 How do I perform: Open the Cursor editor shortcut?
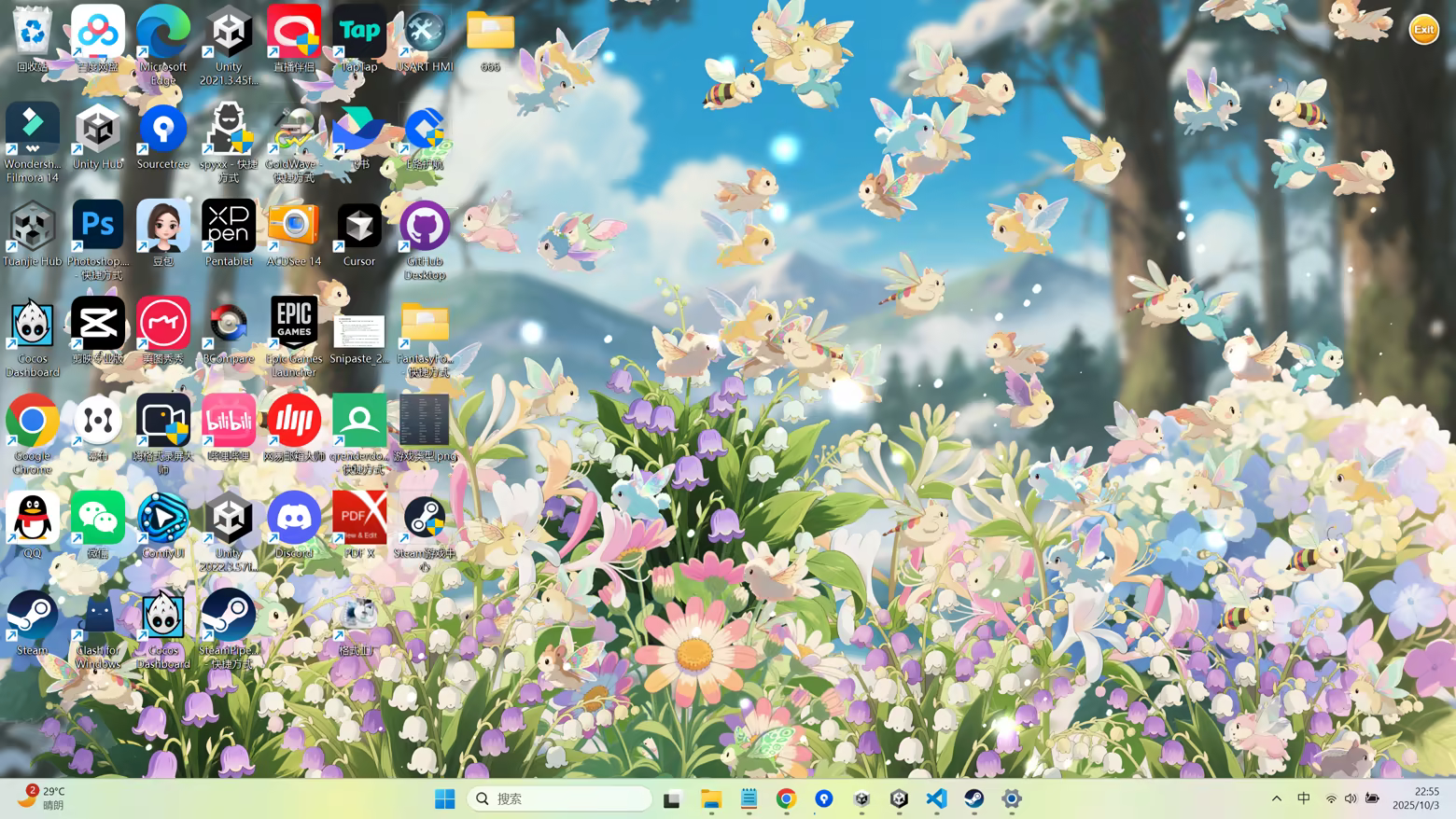(359, 227)
